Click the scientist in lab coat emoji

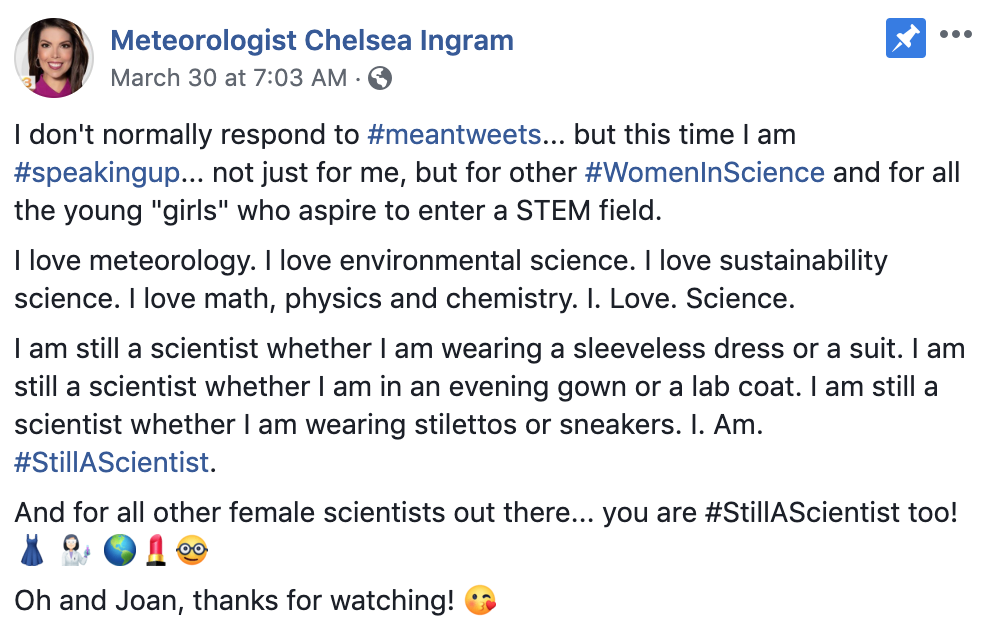[x=74, y=550]
